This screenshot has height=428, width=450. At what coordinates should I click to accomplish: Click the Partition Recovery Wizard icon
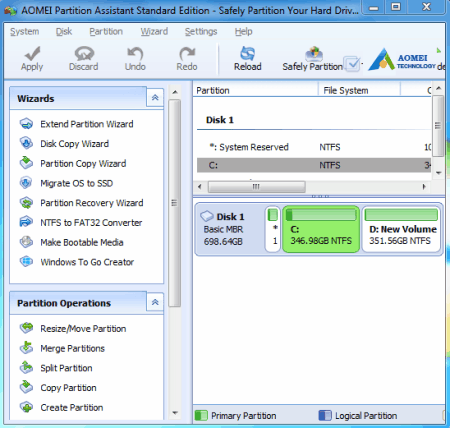(26, 203)
